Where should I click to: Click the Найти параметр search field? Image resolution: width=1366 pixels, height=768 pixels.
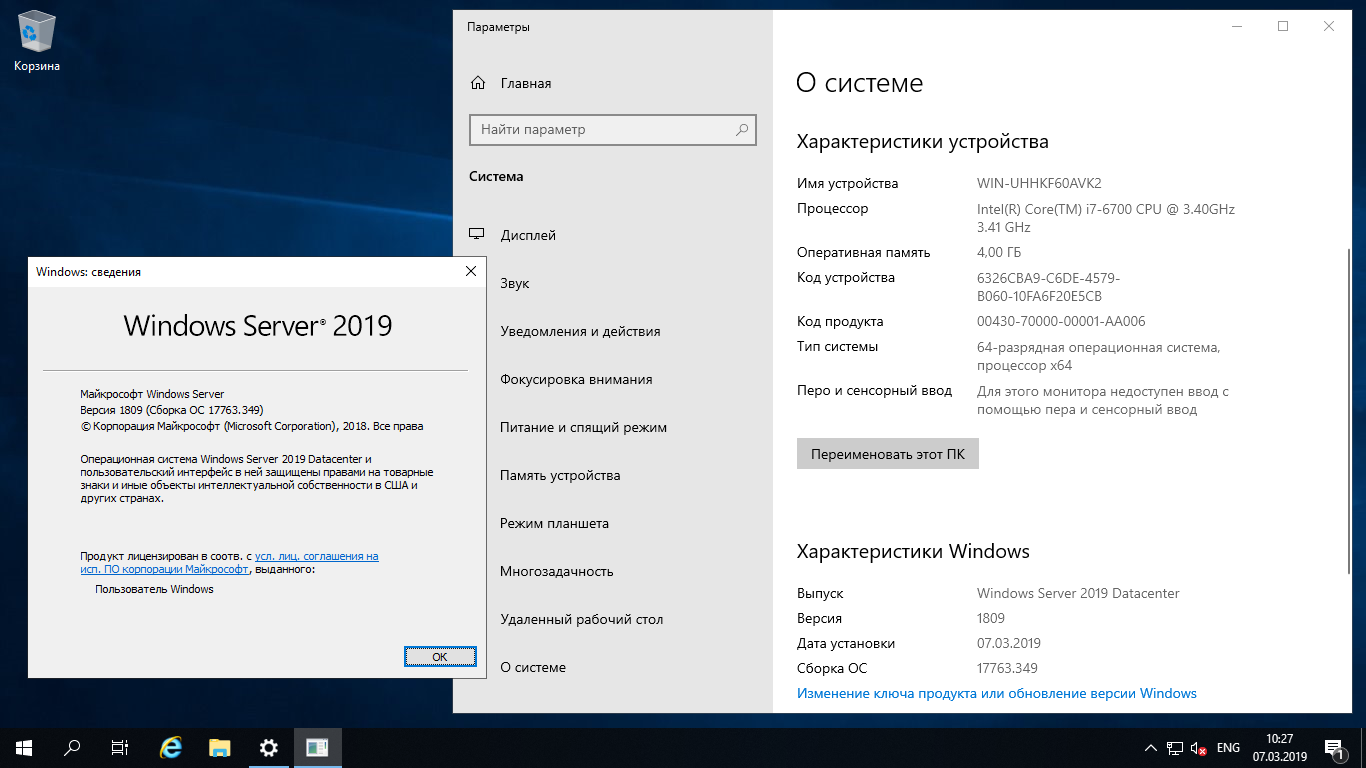(x=613, y=130)
